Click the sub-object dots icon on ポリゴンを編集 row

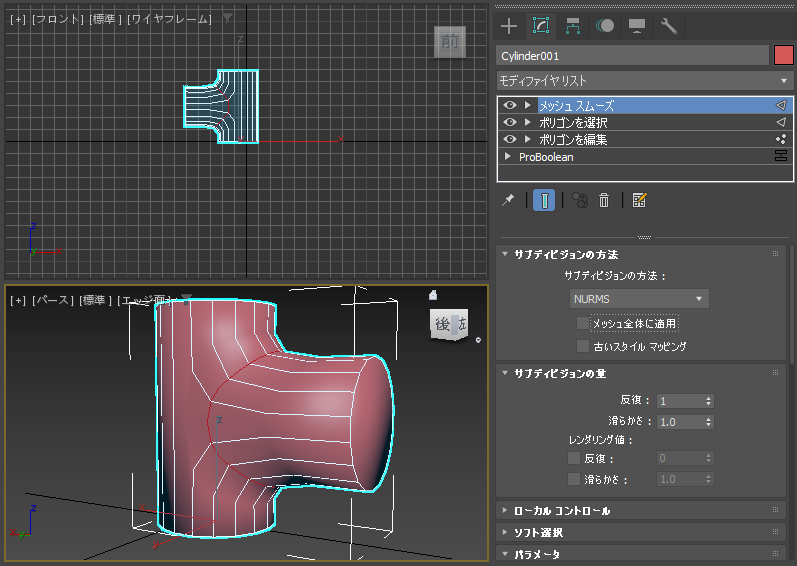[x=781, y=139]
